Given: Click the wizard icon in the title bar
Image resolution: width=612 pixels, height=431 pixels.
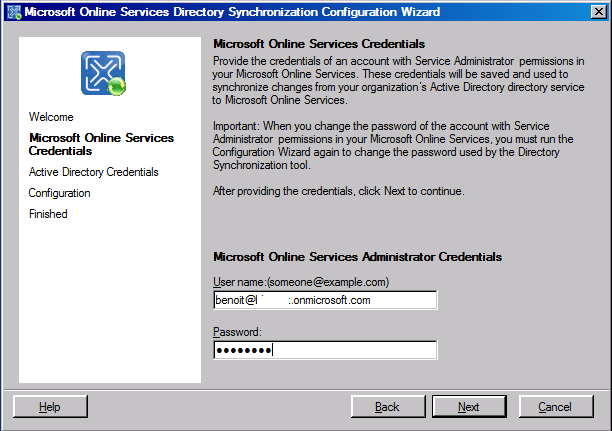Looking at the screenshot, I should click(13, 11).
